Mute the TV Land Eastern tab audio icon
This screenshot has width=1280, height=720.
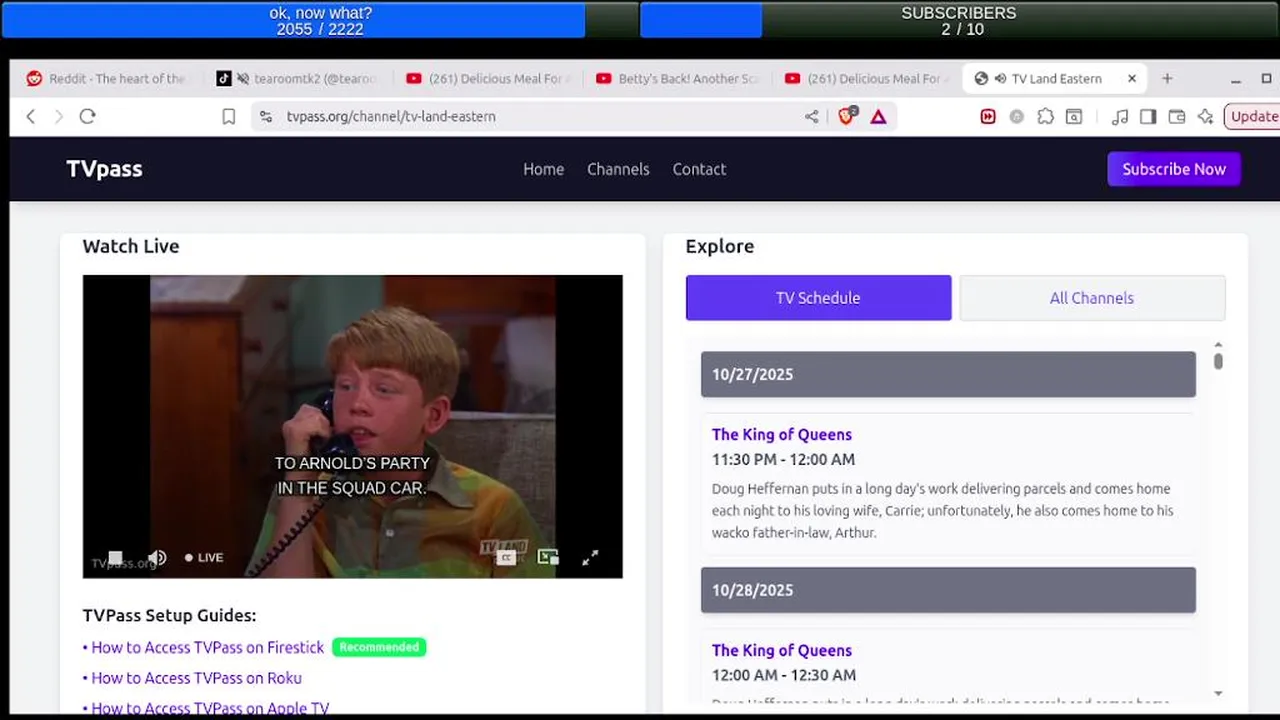(x=1000, y=78)
